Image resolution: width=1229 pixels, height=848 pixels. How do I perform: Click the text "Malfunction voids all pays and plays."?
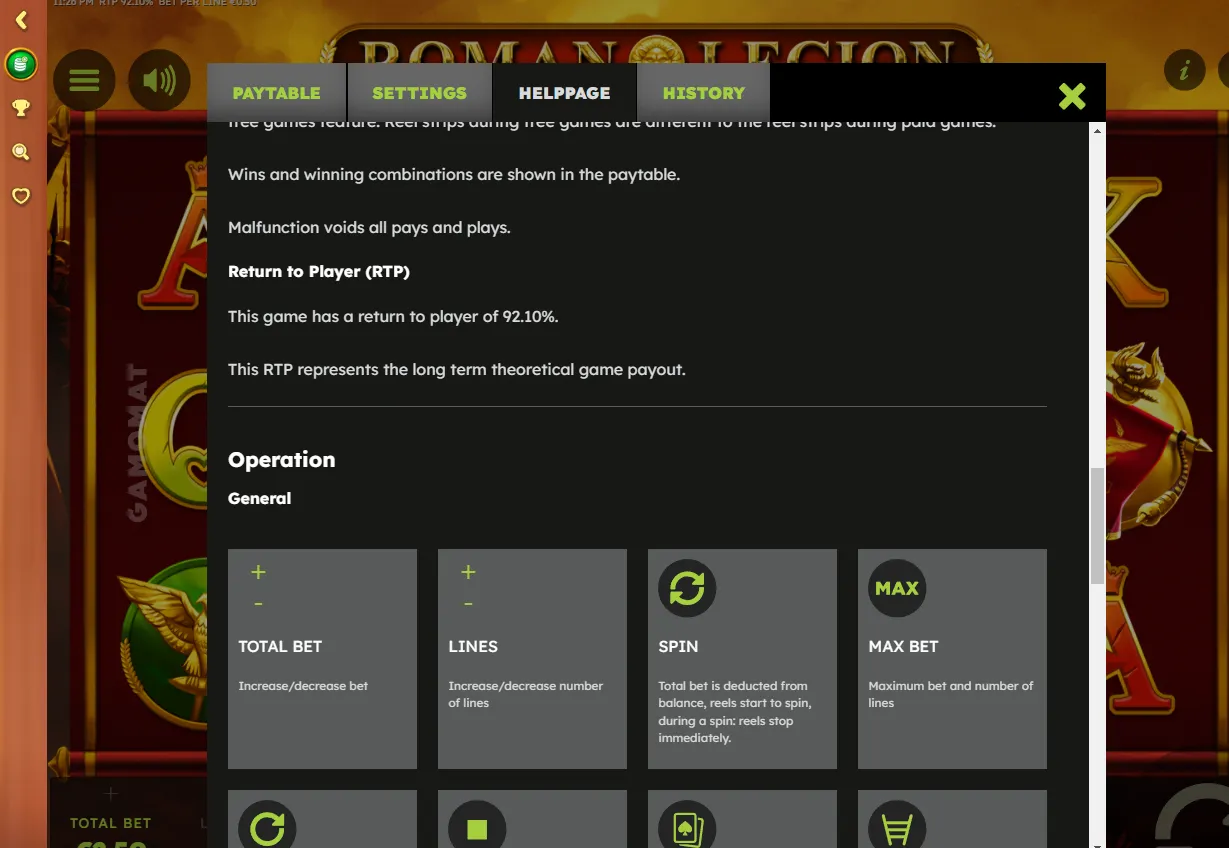point(369,228)
